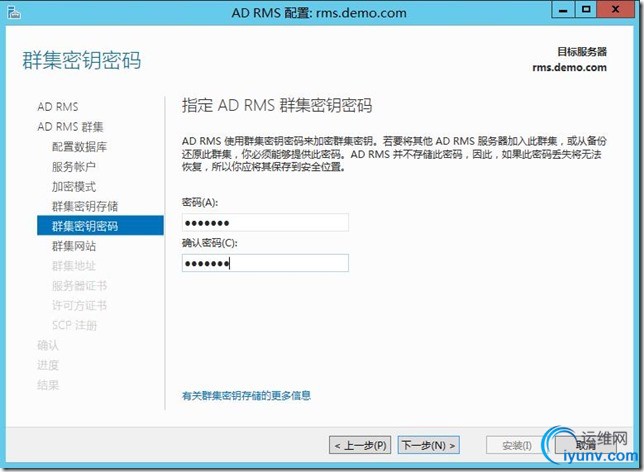This screenshot has width=644, height=472.
Task: Click the disabled 群集地址 step
Action: (74, 266)
